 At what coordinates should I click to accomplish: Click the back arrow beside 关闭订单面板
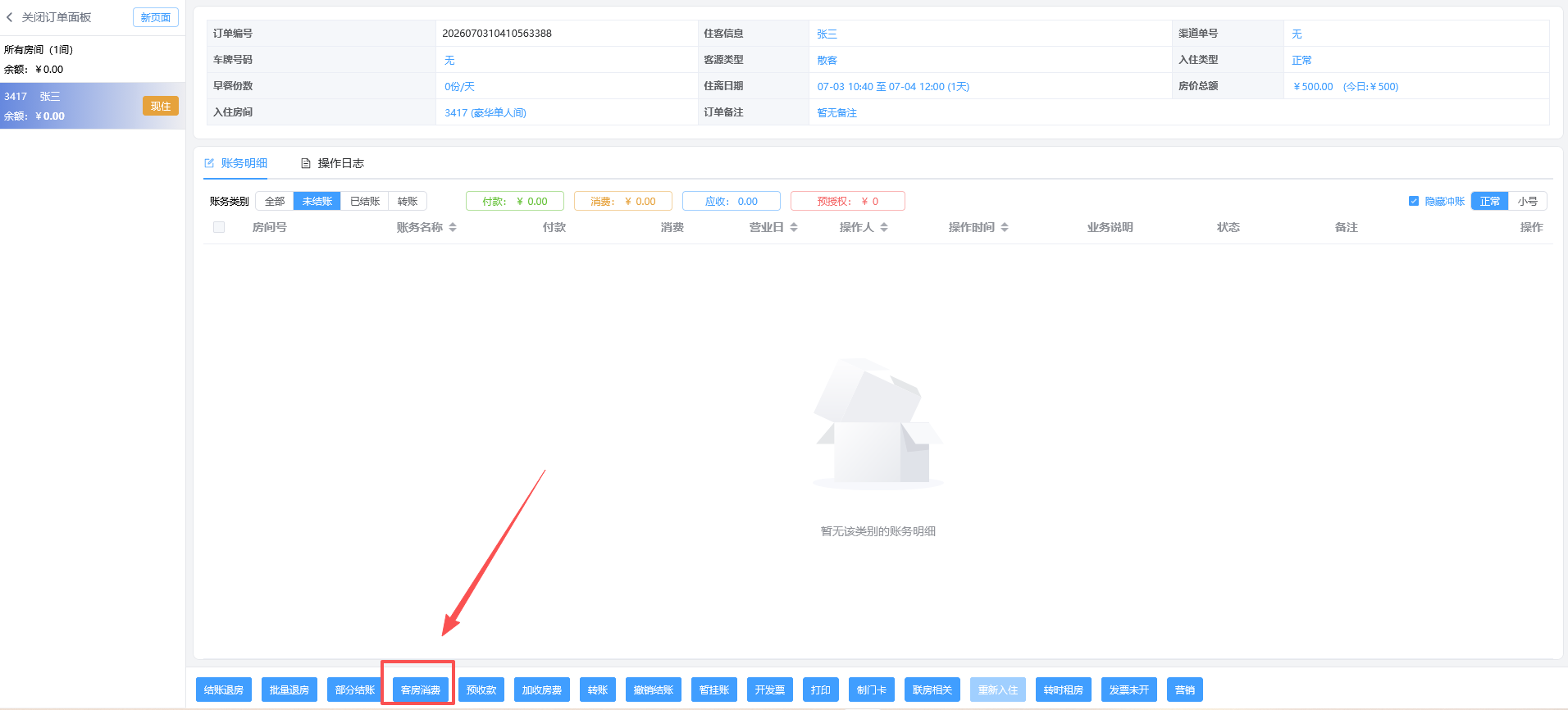click(x=9, y=17)
